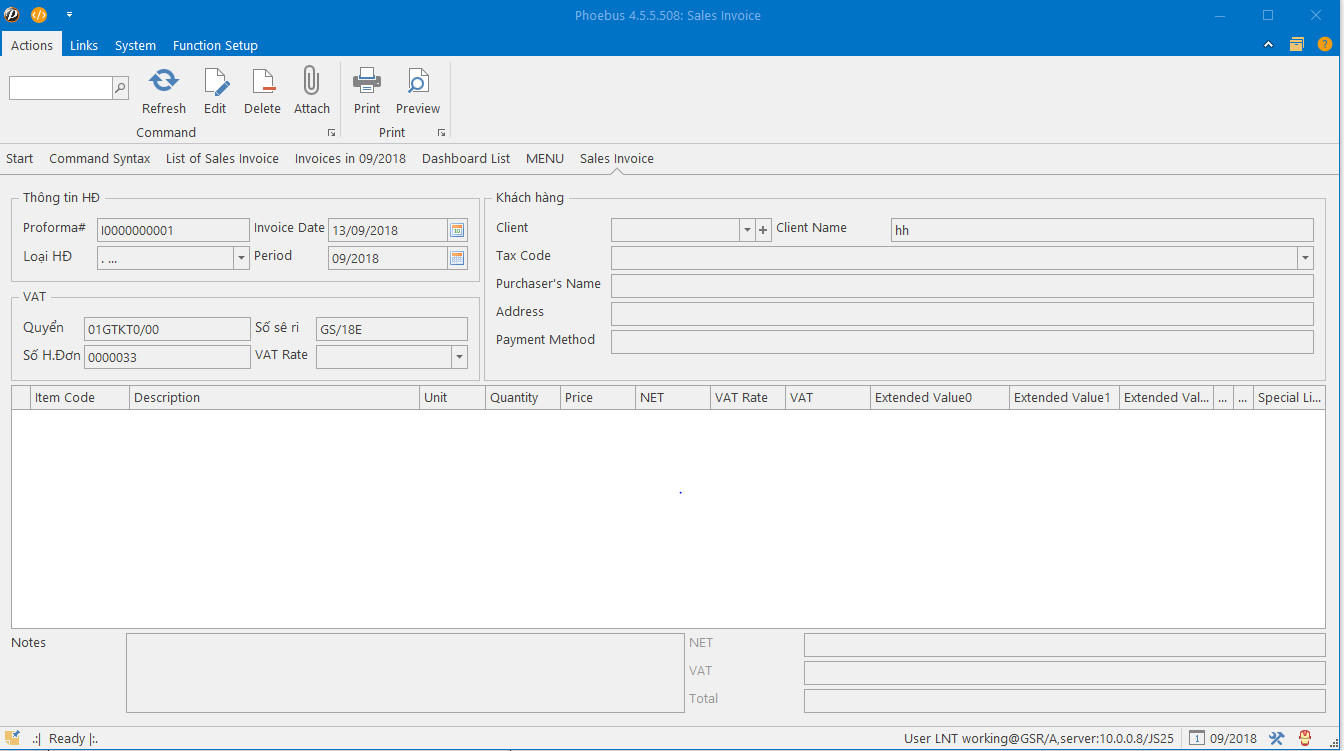This screenshot has height=751, width=1344.
Task: Click the orange code icon in title bar
Action: [x=39, y=15]
